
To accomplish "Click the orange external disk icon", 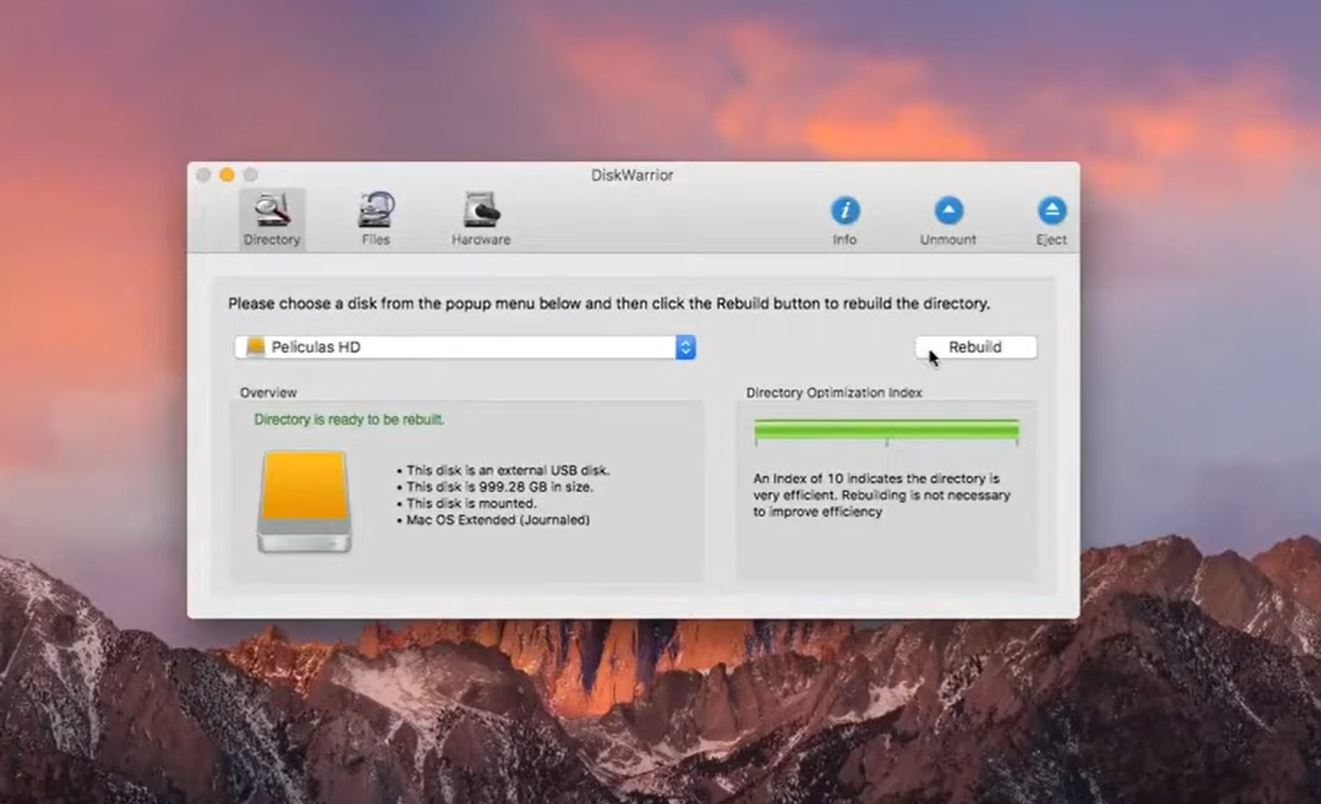I will click(305, 501).
